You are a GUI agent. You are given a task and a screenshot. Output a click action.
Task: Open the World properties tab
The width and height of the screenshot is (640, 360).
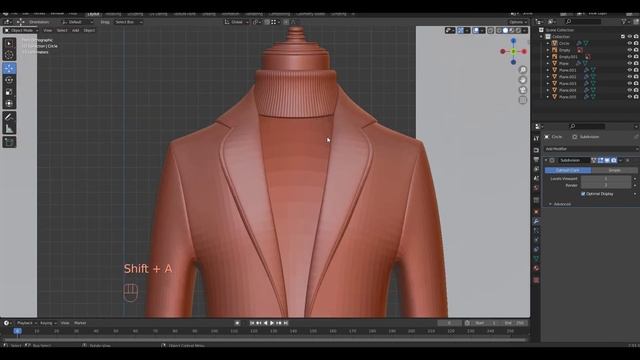pyautogui.click(x=536, y=188)
